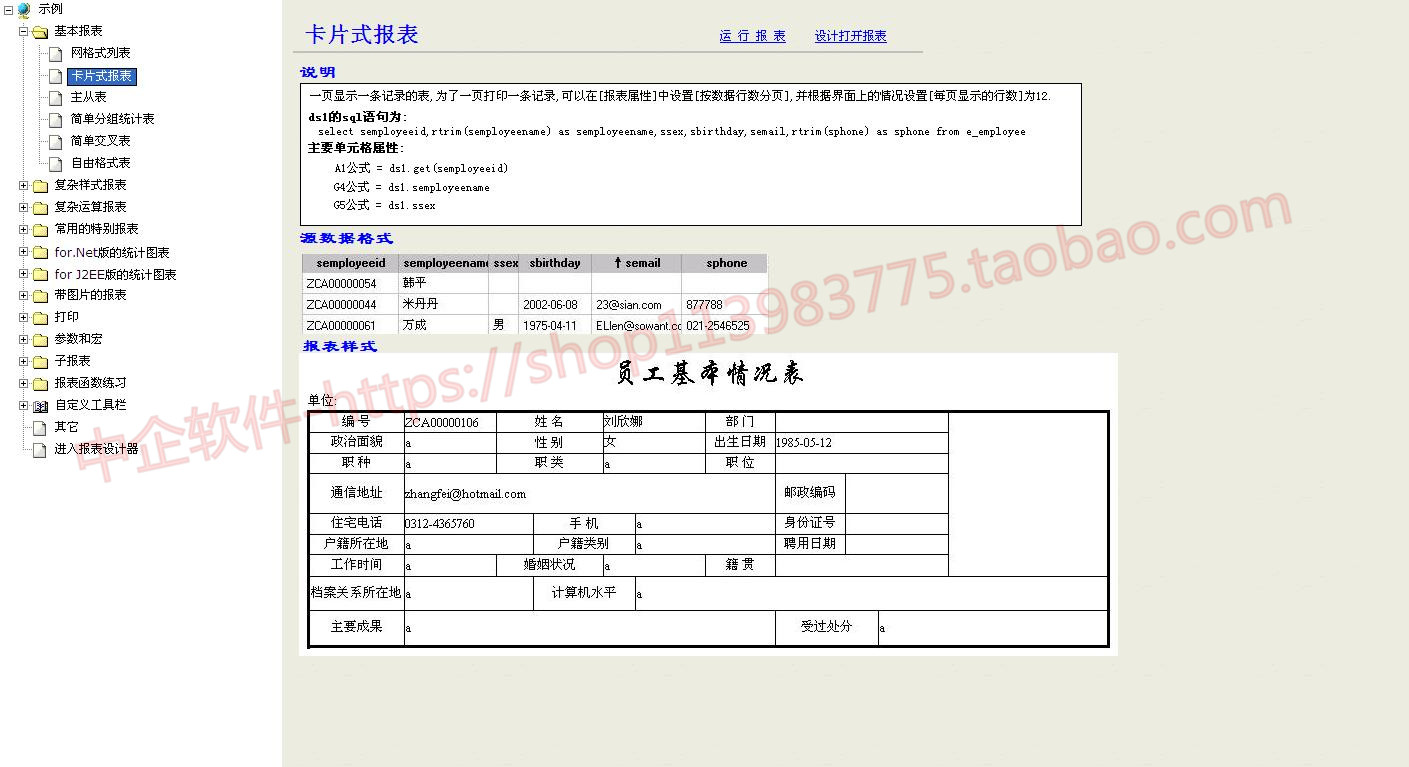
Task: Select the 报表函数练习 tree label
Action: (x=90, y=383)
